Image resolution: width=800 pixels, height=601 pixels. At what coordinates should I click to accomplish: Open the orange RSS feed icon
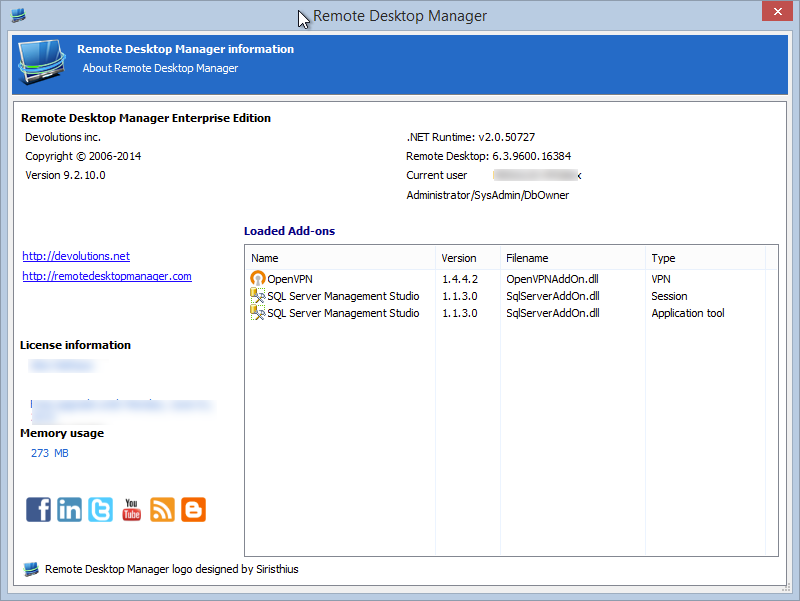pos(162,509)
